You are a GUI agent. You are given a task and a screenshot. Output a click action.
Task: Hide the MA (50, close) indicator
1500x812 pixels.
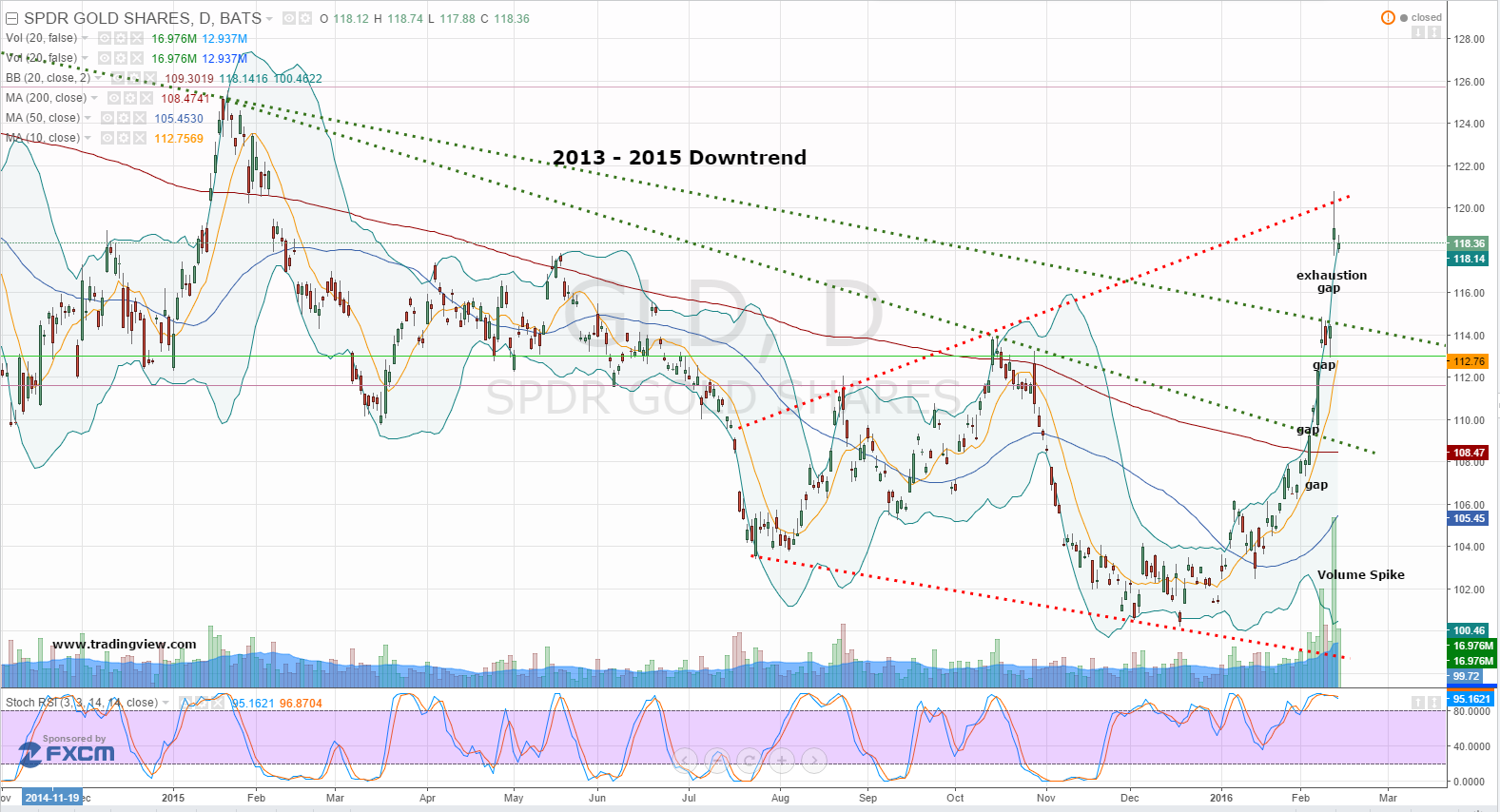click(x=107, y=118)
